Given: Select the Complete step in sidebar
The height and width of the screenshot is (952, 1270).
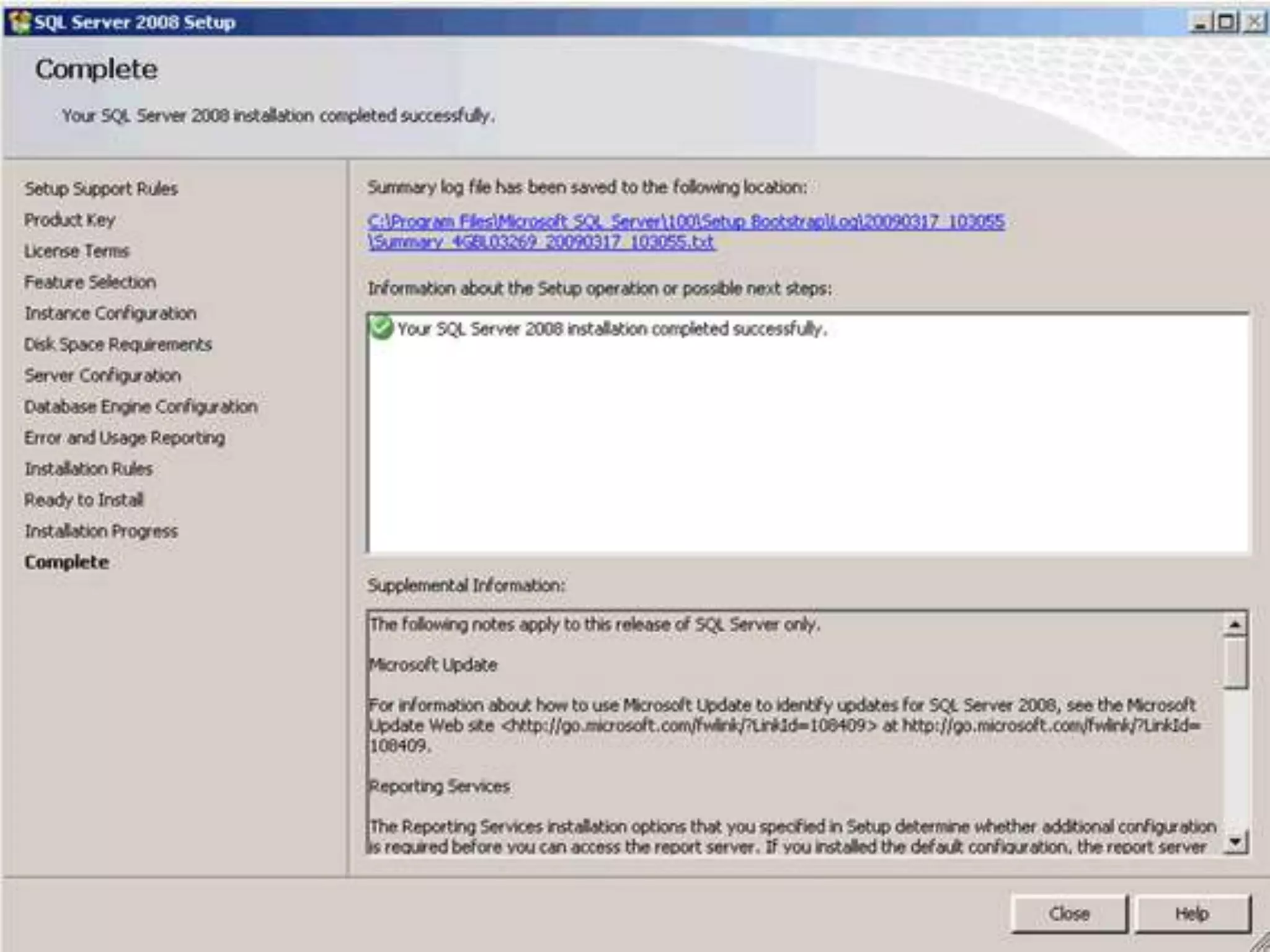Looking at the screenshot, I should coord(66,562).
